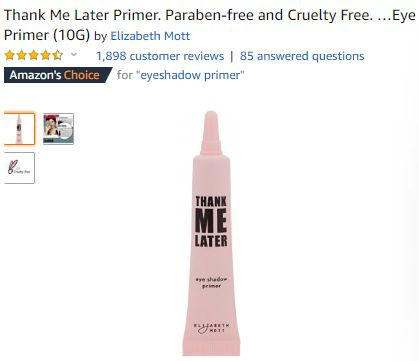Click the eye shadow primer label on tube

(211, 282)
